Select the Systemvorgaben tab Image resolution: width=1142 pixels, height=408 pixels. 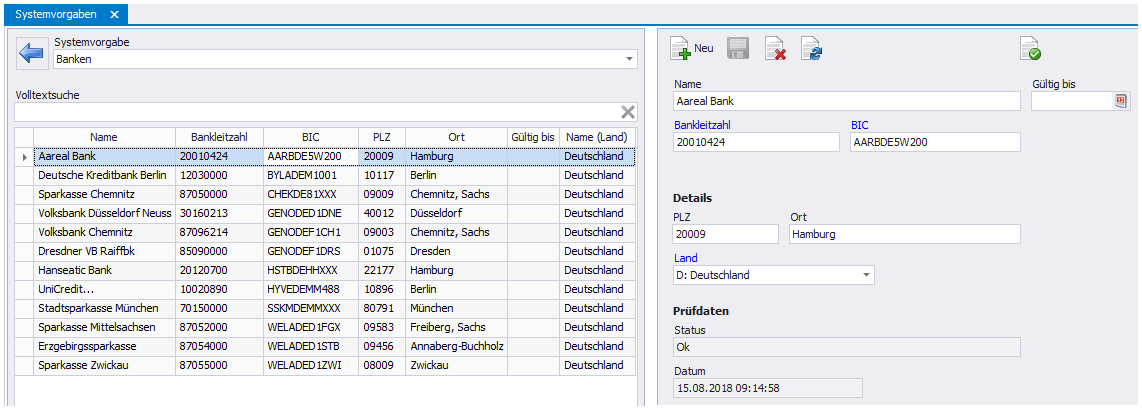55,15
